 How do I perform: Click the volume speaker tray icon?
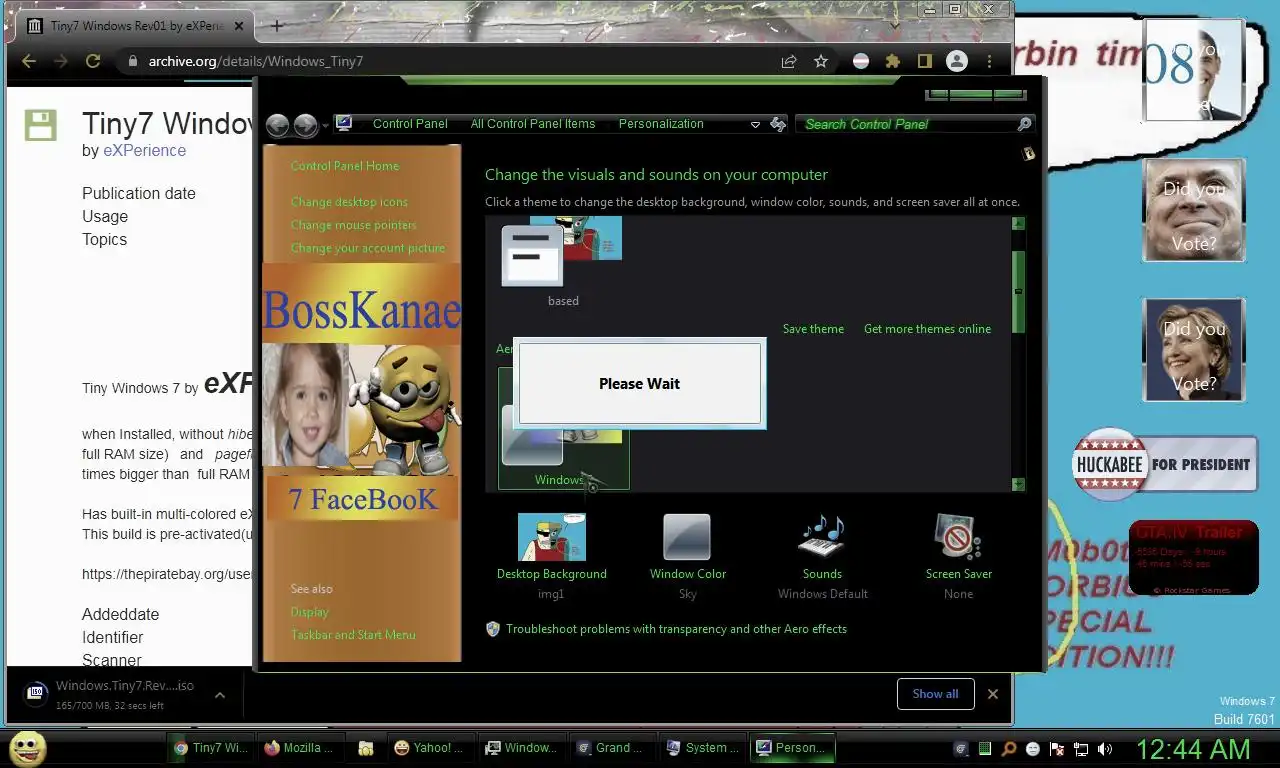pos(1105,748)
